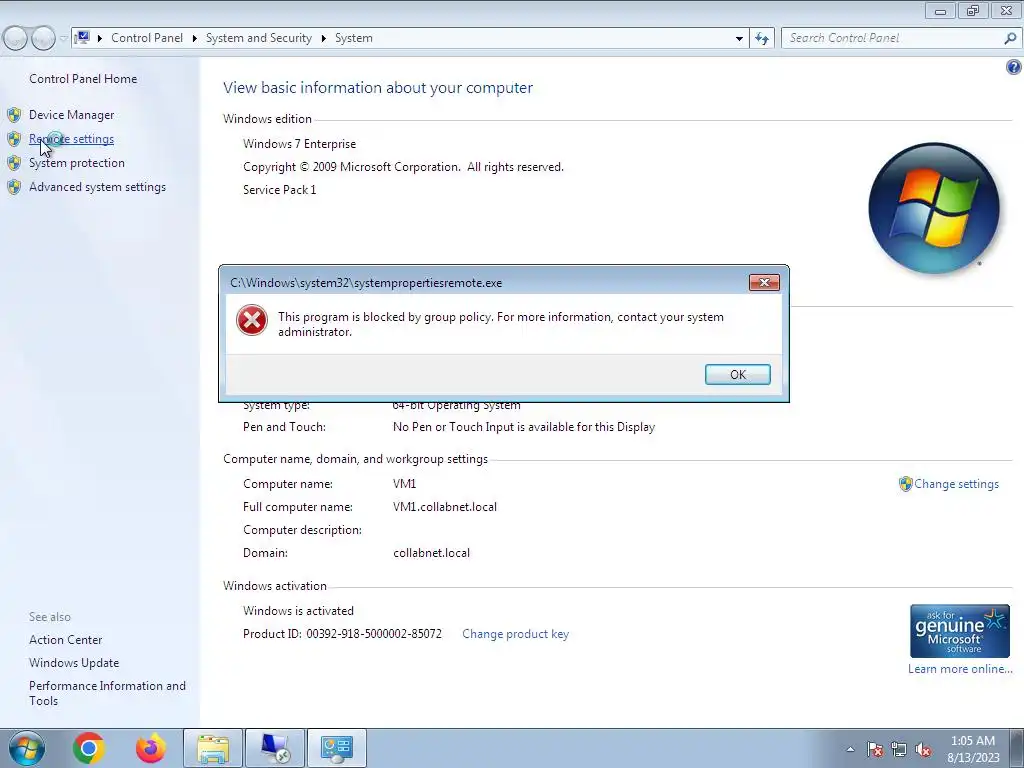1024x768 pixels.
Task: Click the search magnifier icon
Action: click(1010, 38)
